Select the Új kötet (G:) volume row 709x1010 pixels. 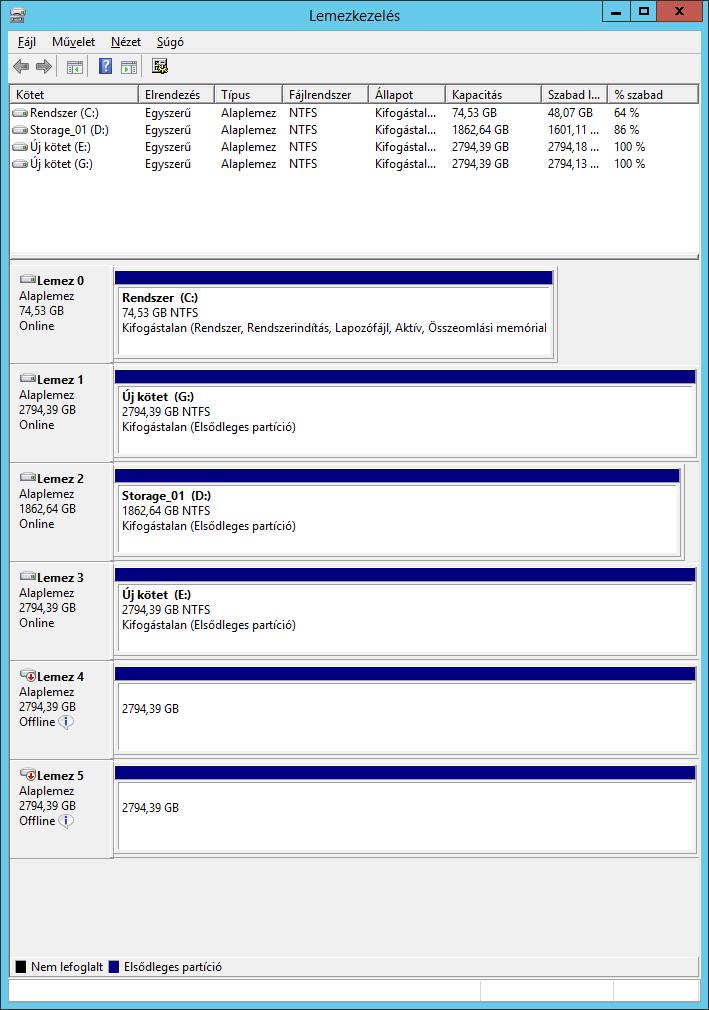(x=354, y=164)
